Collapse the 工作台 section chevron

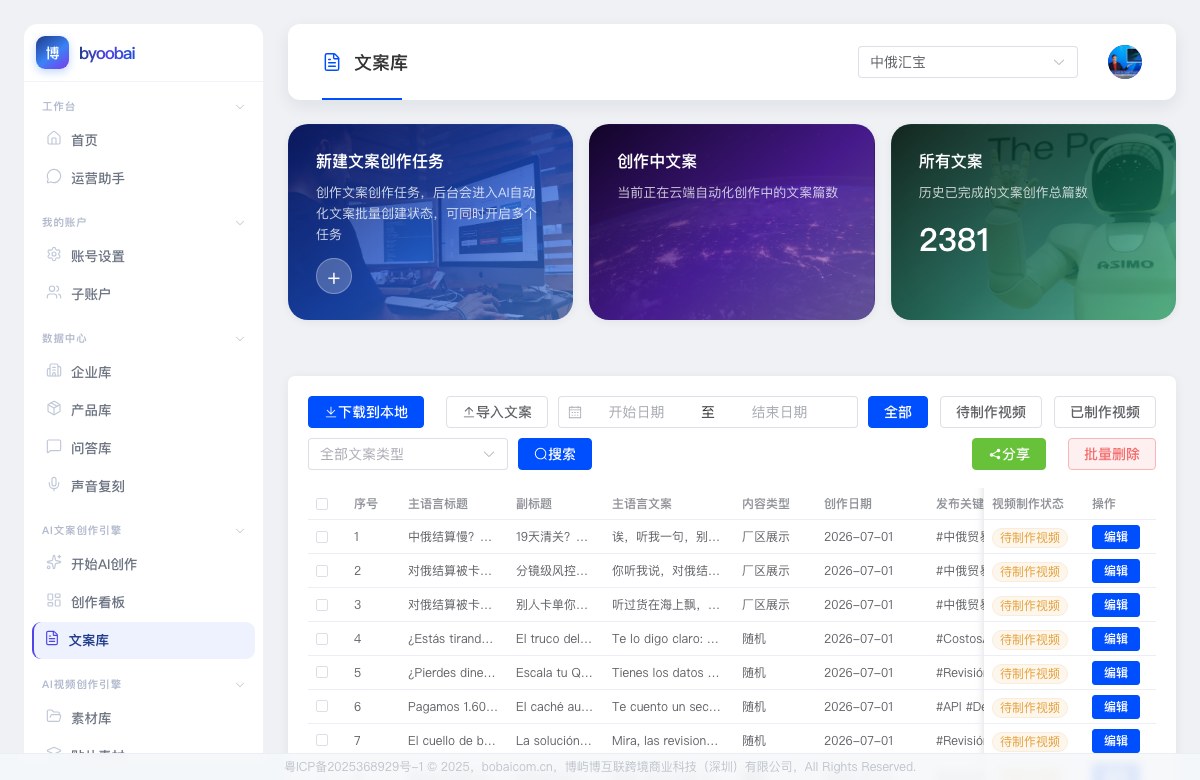click(x=240, y=106)
